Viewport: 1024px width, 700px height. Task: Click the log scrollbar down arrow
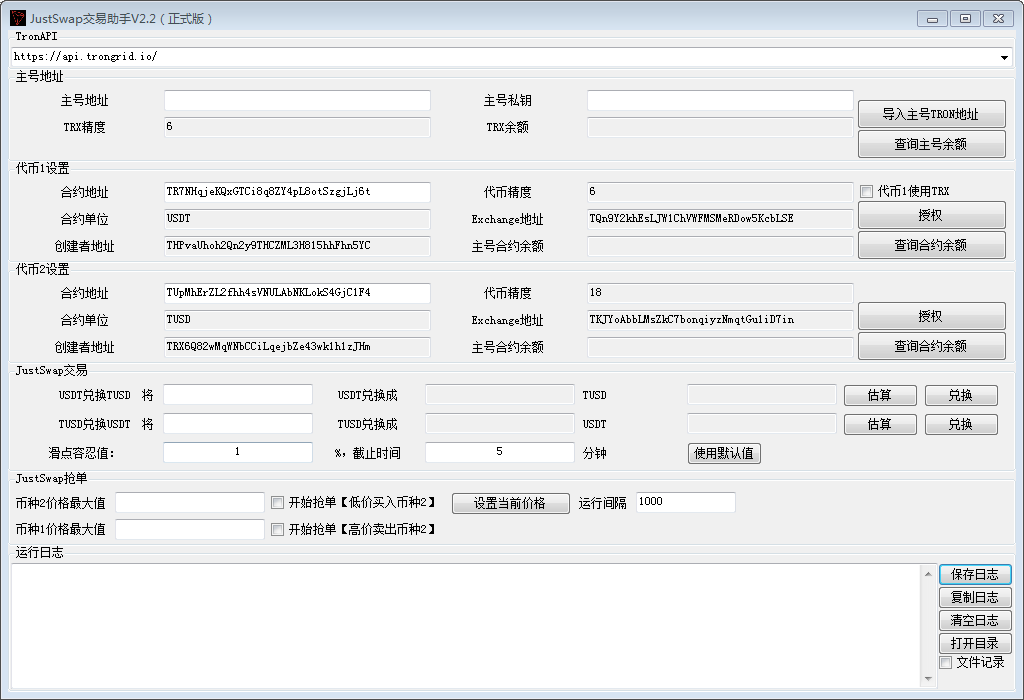point(928,679)
